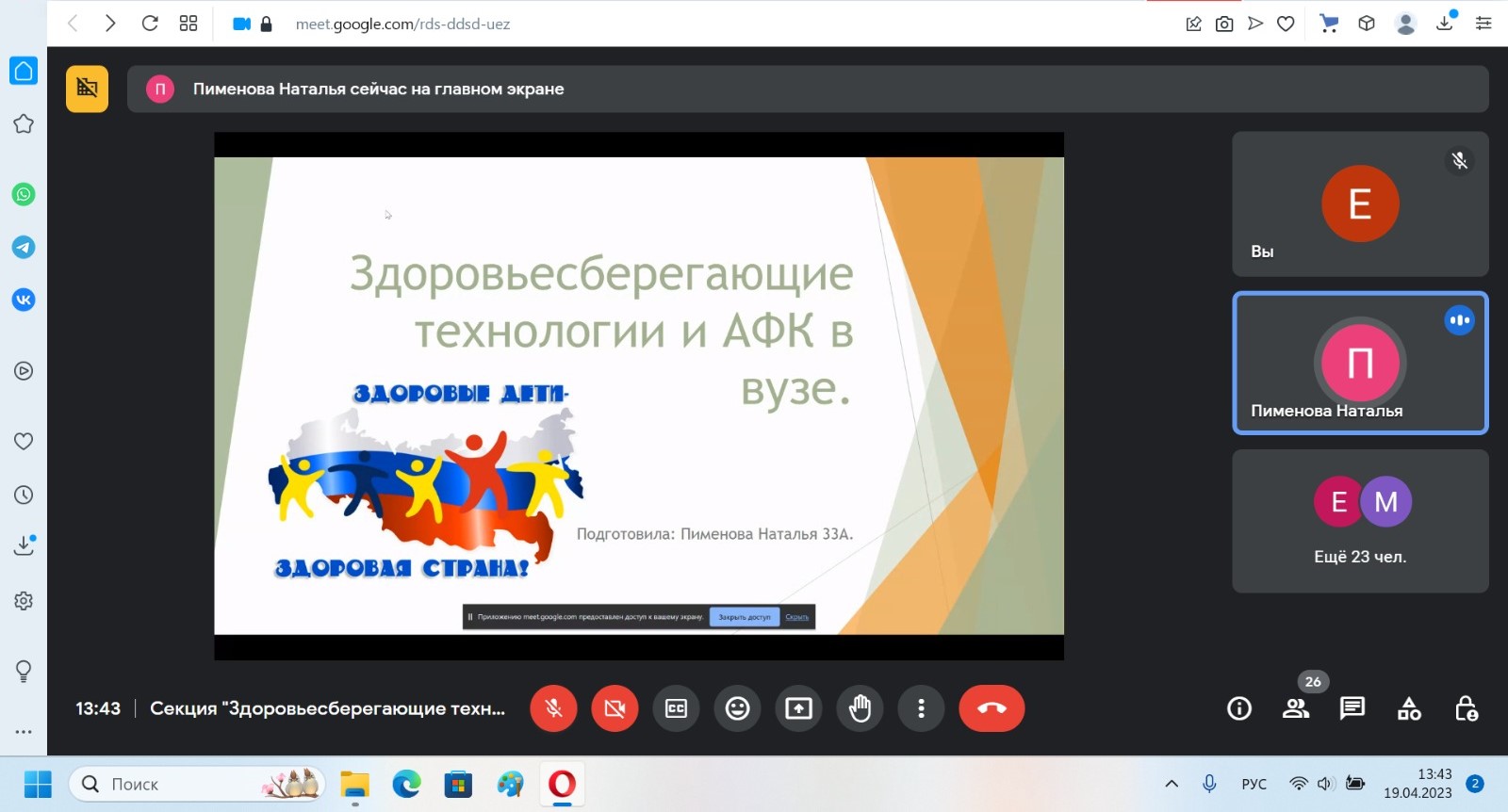Viewport: 1508px width, 812px height.
Task: Open Microsoft Edge from taskbar
Action: click(x=407, y=784)
